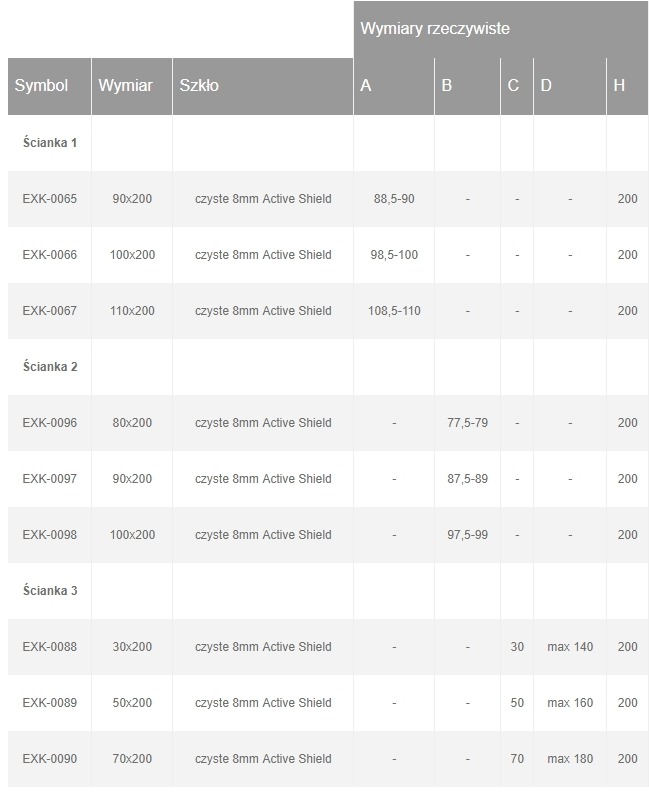Select the EXK-0098 symbol cell
649x800 pixels.
pos(49,535)
